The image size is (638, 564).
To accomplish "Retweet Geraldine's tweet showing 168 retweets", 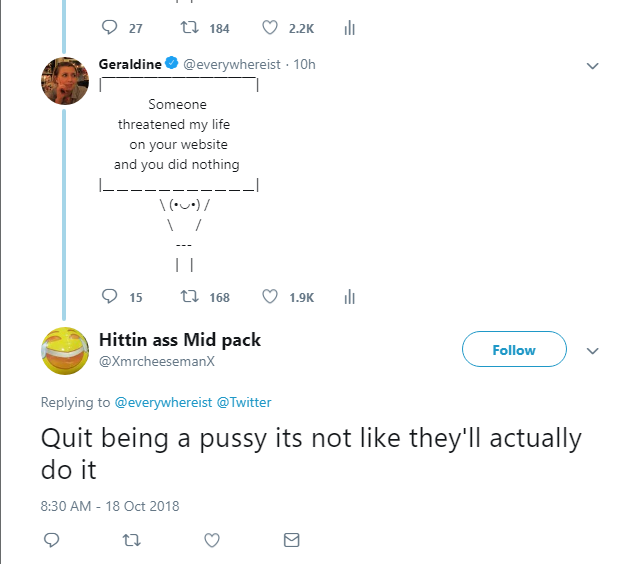I will point(190,296).
